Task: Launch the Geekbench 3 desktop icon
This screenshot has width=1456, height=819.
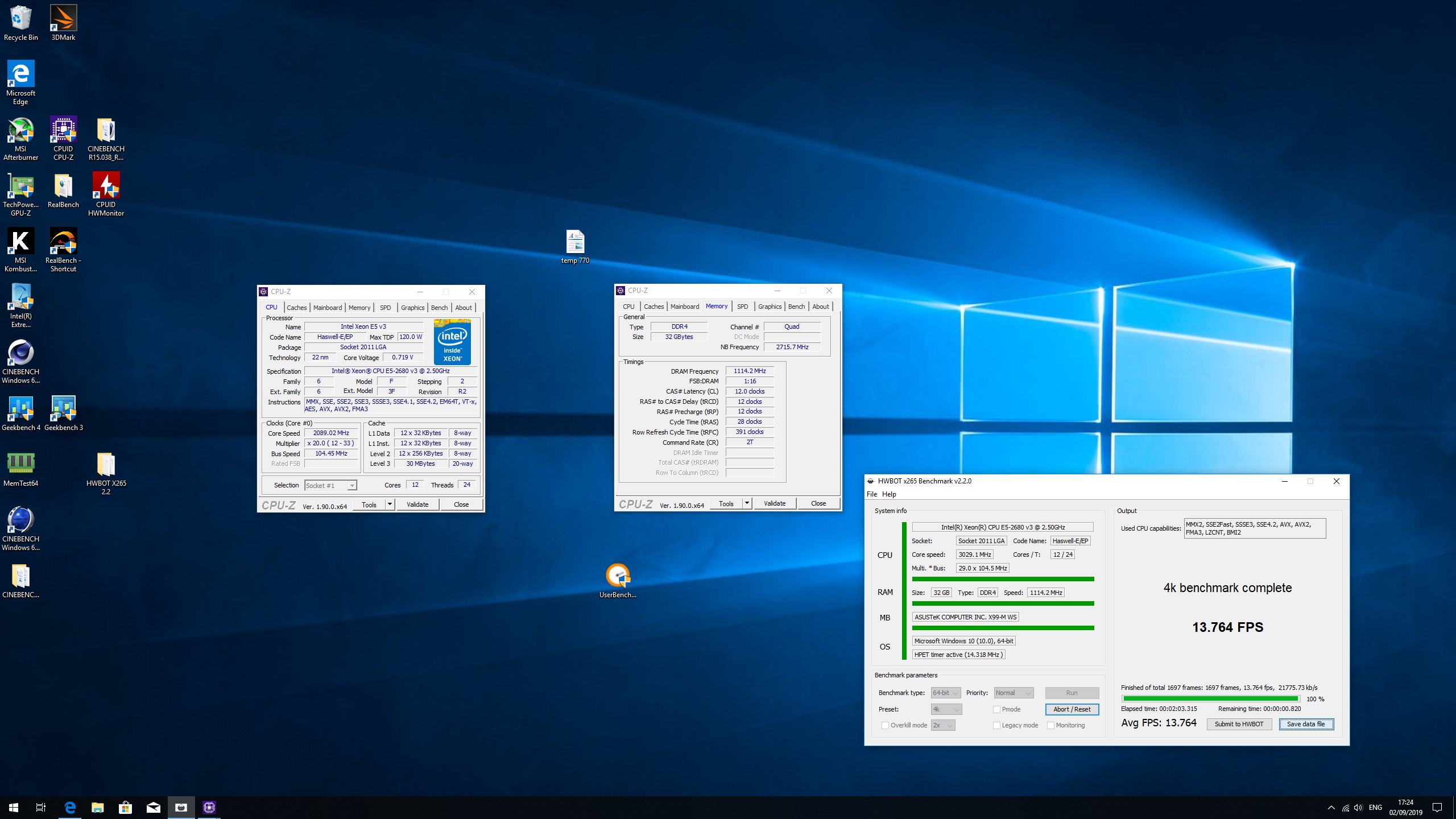Action: [63, 413]
